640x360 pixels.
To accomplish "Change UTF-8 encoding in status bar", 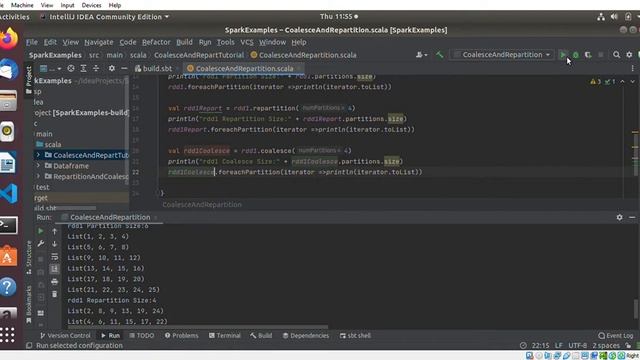I will tap(578, 345).
